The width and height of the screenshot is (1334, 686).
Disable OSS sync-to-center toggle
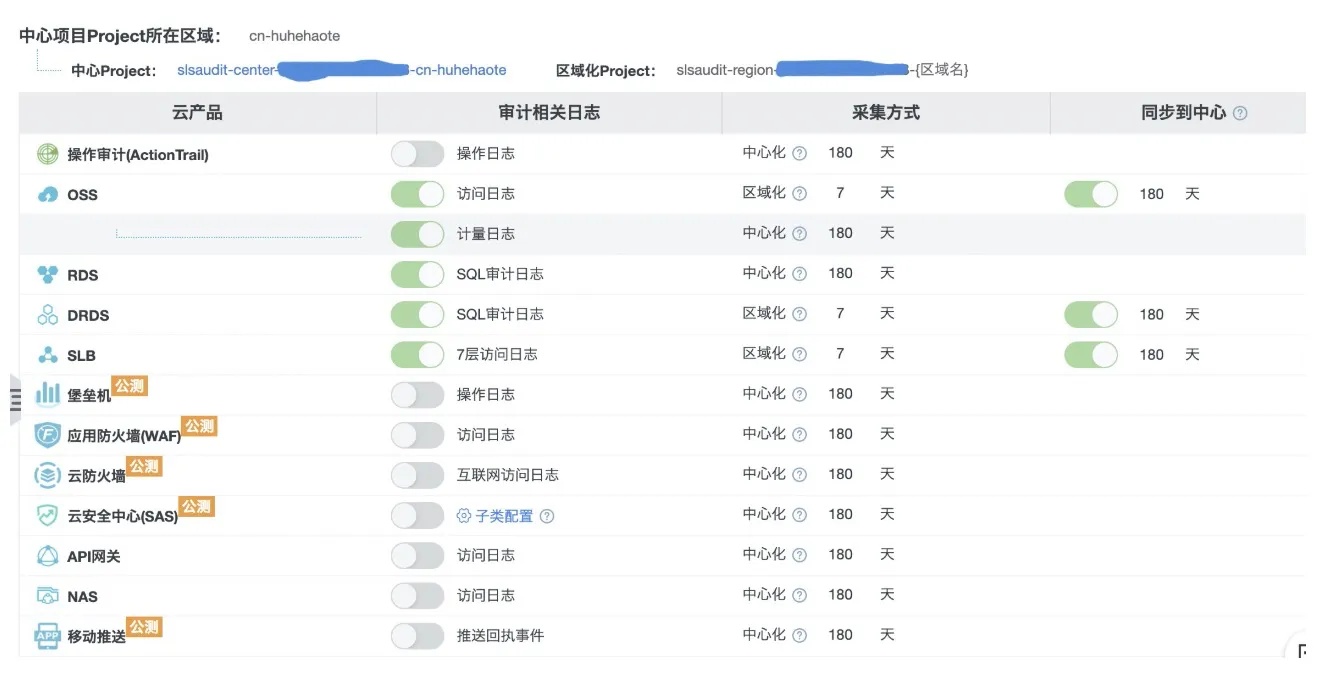tap(1091, 194)
